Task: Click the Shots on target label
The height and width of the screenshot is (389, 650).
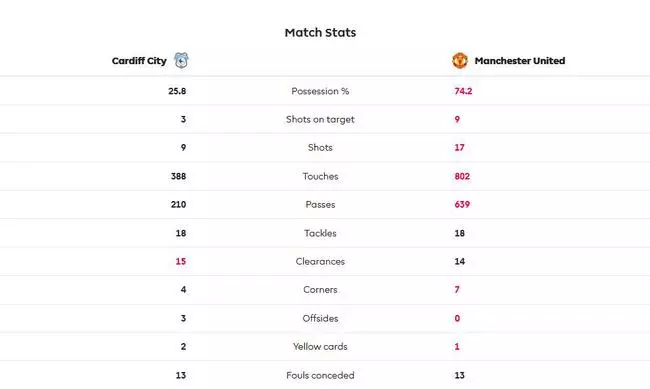Action: tap(320, 119)
